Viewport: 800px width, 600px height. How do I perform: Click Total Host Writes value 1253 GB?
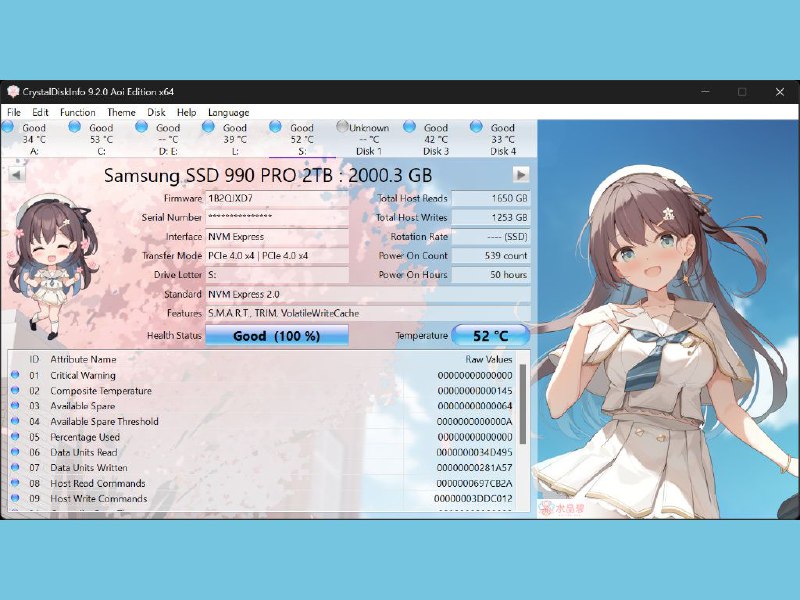click(x=491, y=217)
